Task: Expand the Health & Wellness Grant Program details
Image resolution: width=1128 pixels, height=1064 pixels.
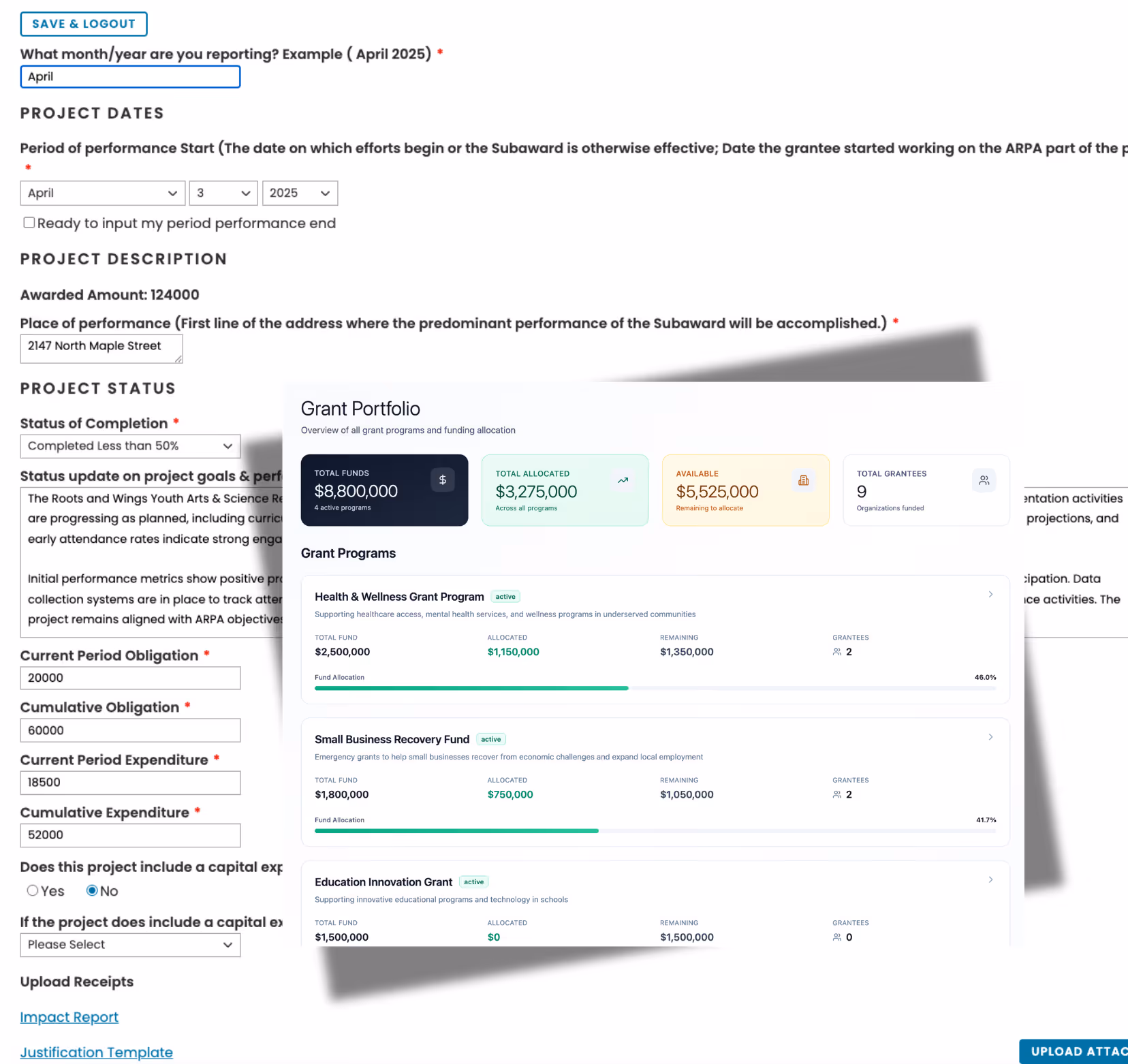Action: [990, 594]
